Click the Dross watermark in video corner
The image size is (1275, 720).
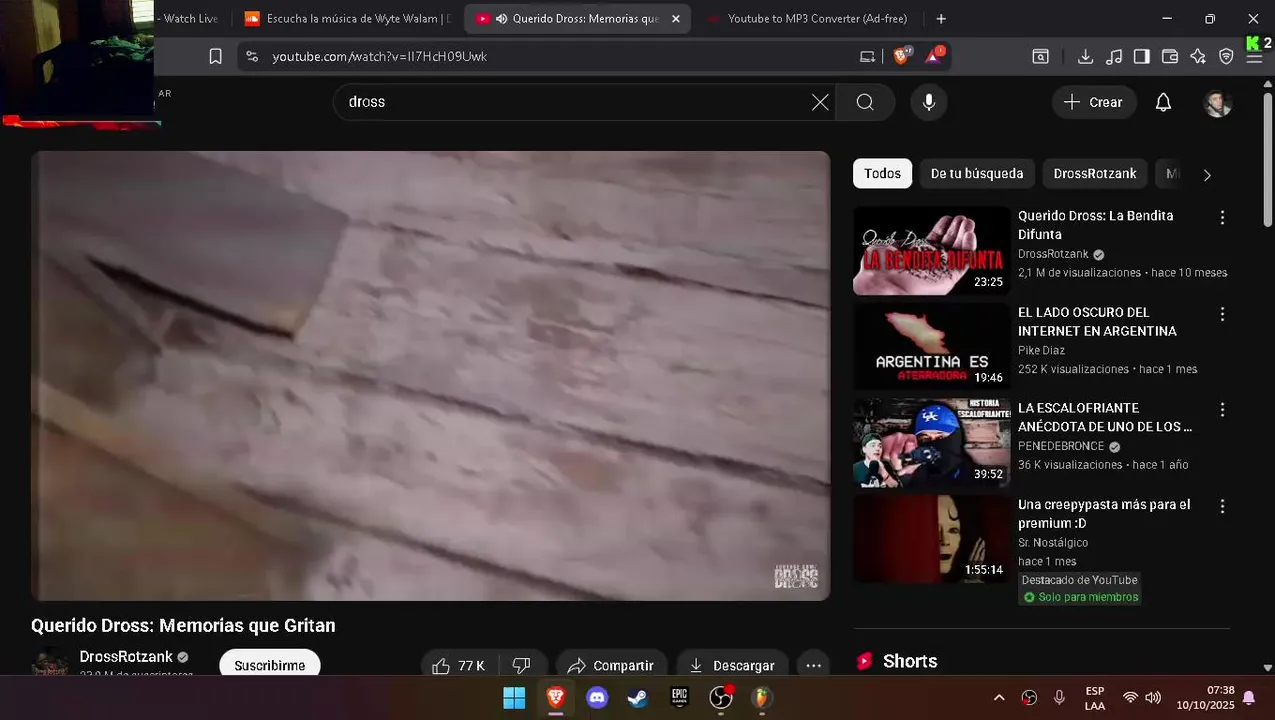796,576
